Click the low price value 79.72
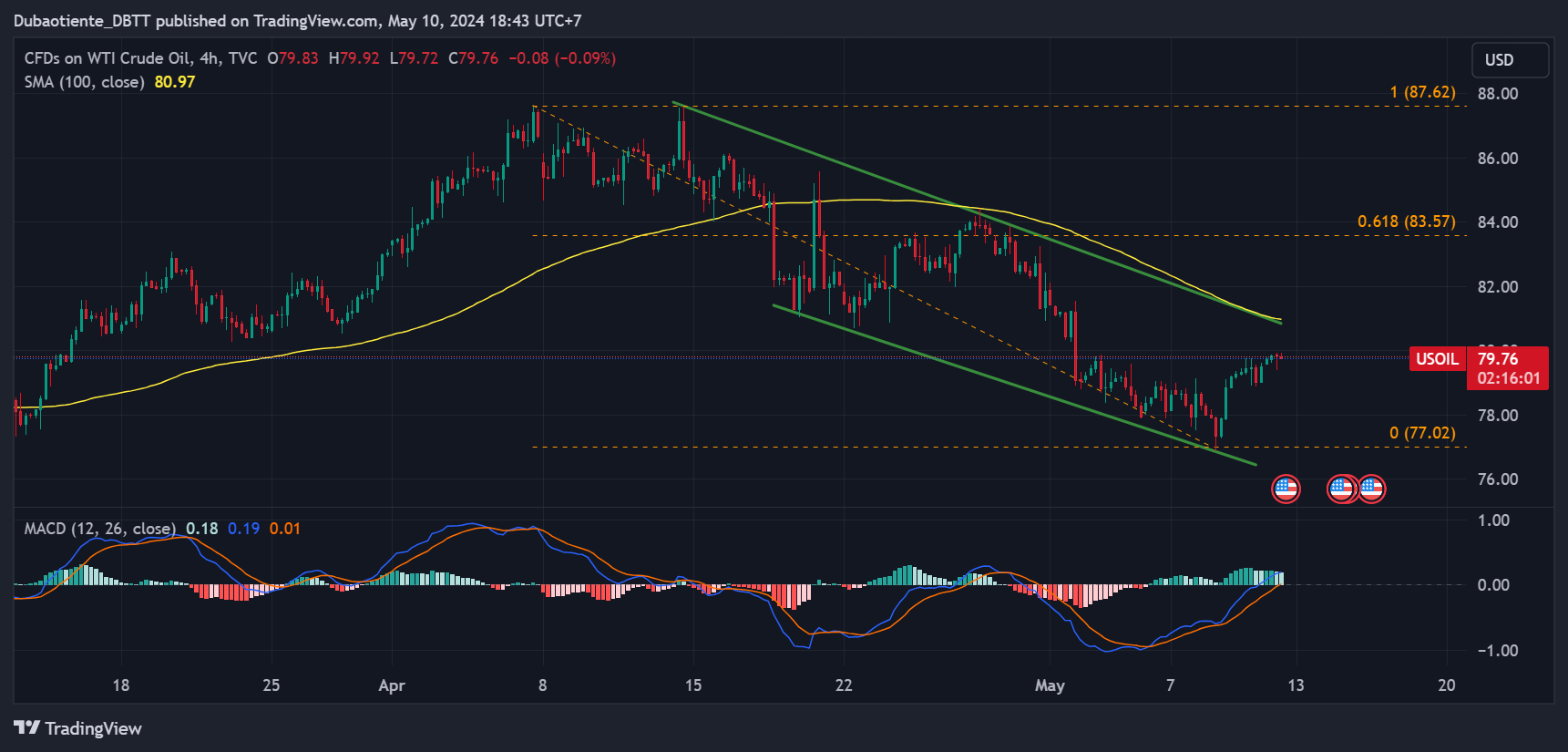 [418, 58]
